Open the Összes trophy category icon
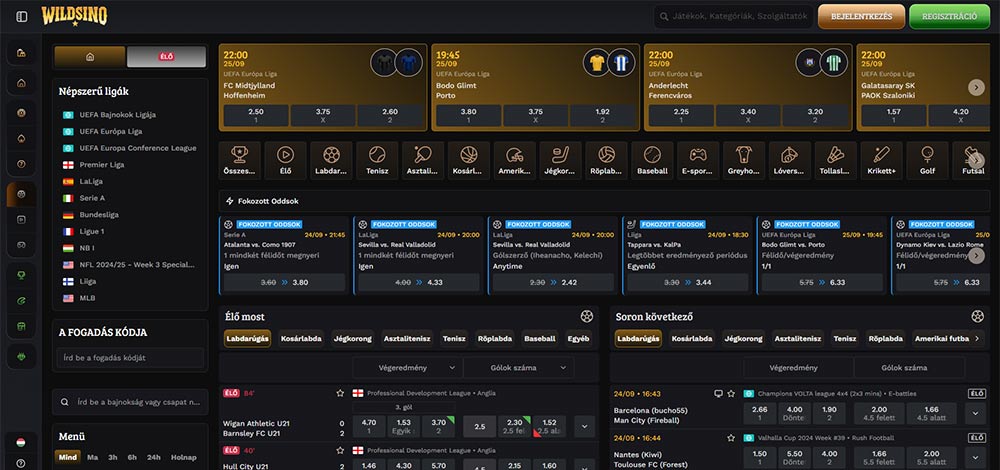Viewport: 1000px width, 470px height. coord(239,159)
